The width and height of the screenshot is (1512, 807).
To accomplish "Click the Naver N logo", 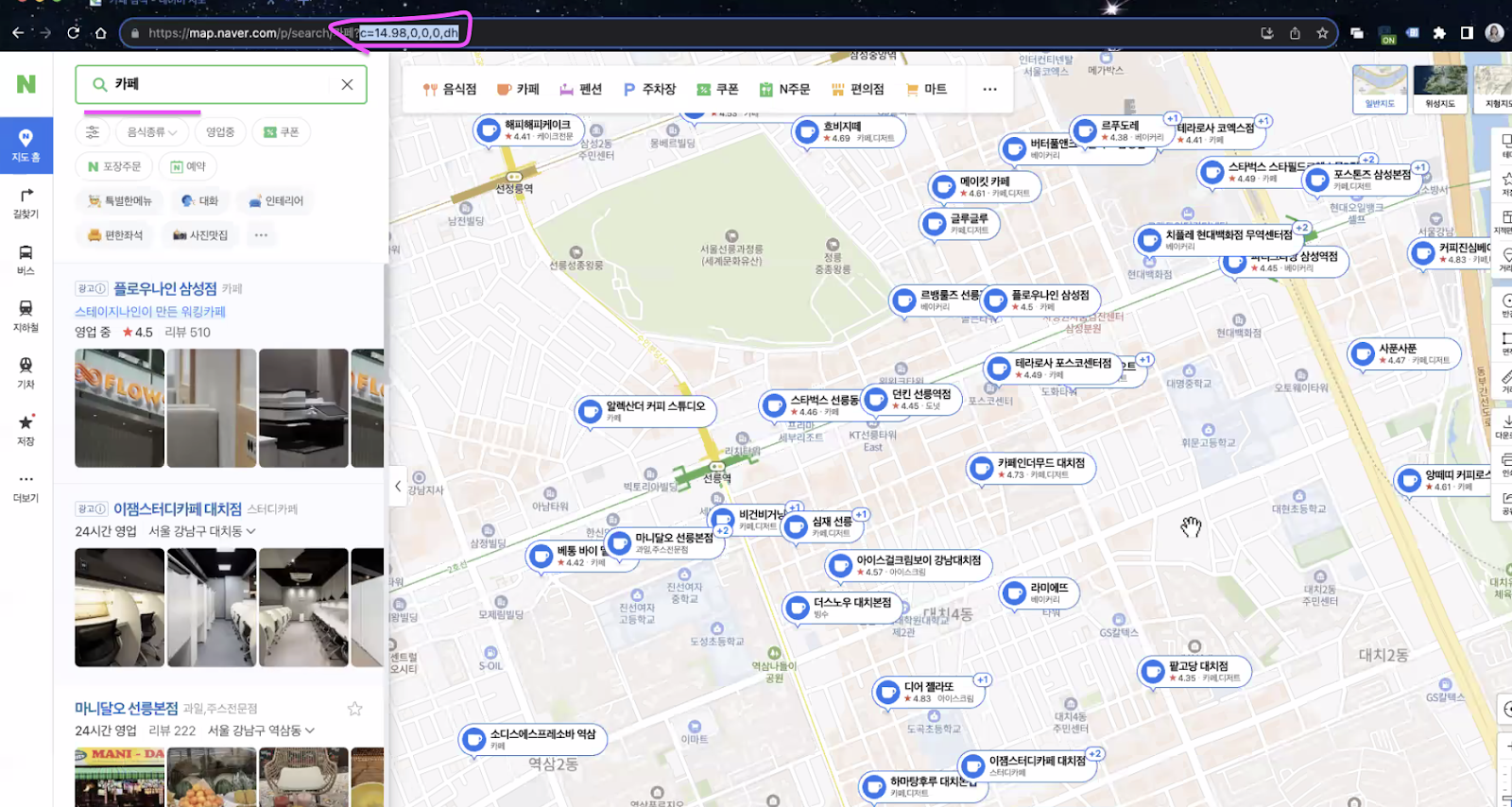I will (26, 84).
